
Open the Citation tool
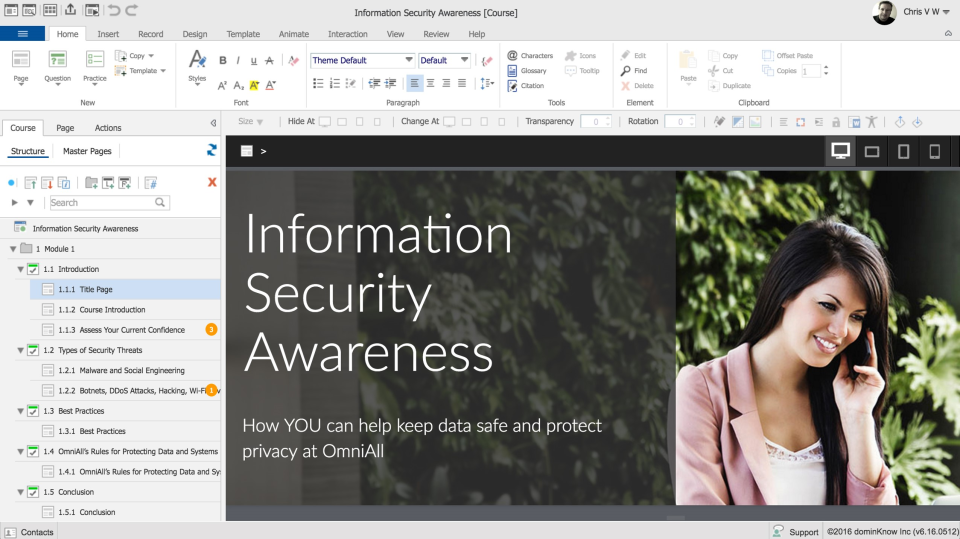pos(526,86)
